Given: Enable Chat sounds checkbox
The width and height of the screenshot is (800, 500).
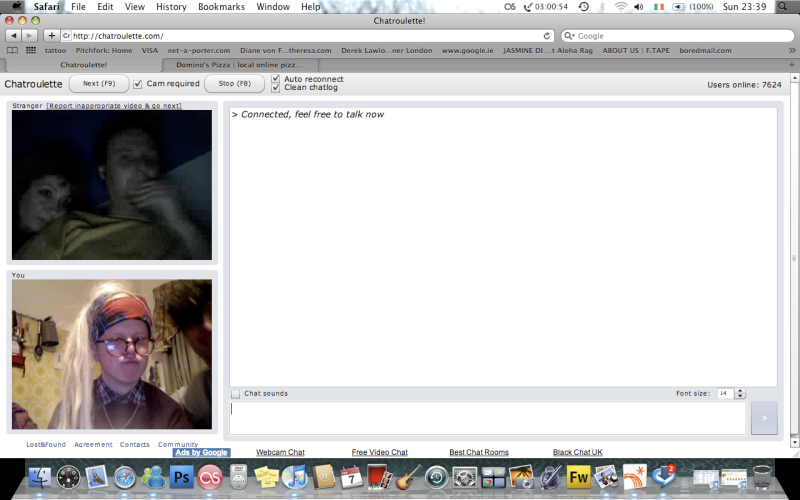Looking at the screenshot, I should coord(235,394).
